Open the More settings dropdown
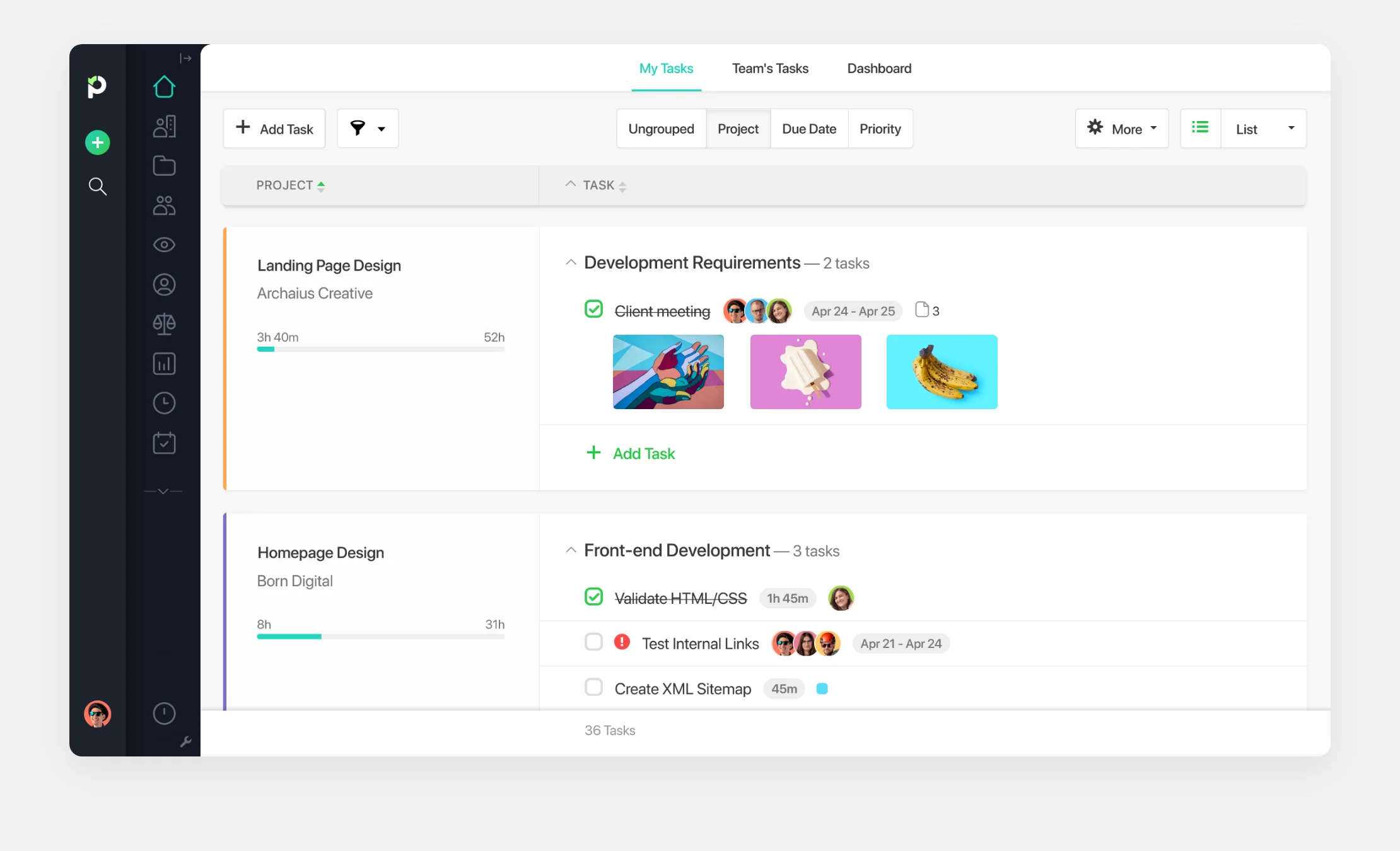Image resolution: width=1400 pixels, height=851 pixels. [x=1122, y=129]
